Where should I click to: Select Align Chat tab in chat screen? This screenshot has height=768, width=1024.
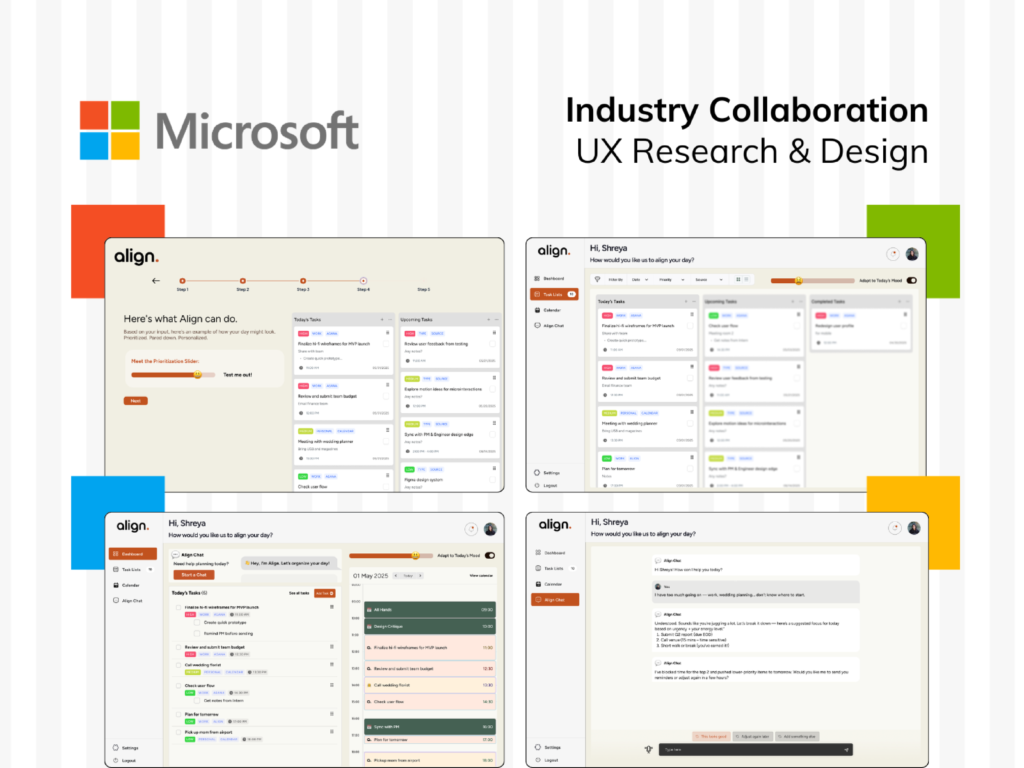[555, 600]
